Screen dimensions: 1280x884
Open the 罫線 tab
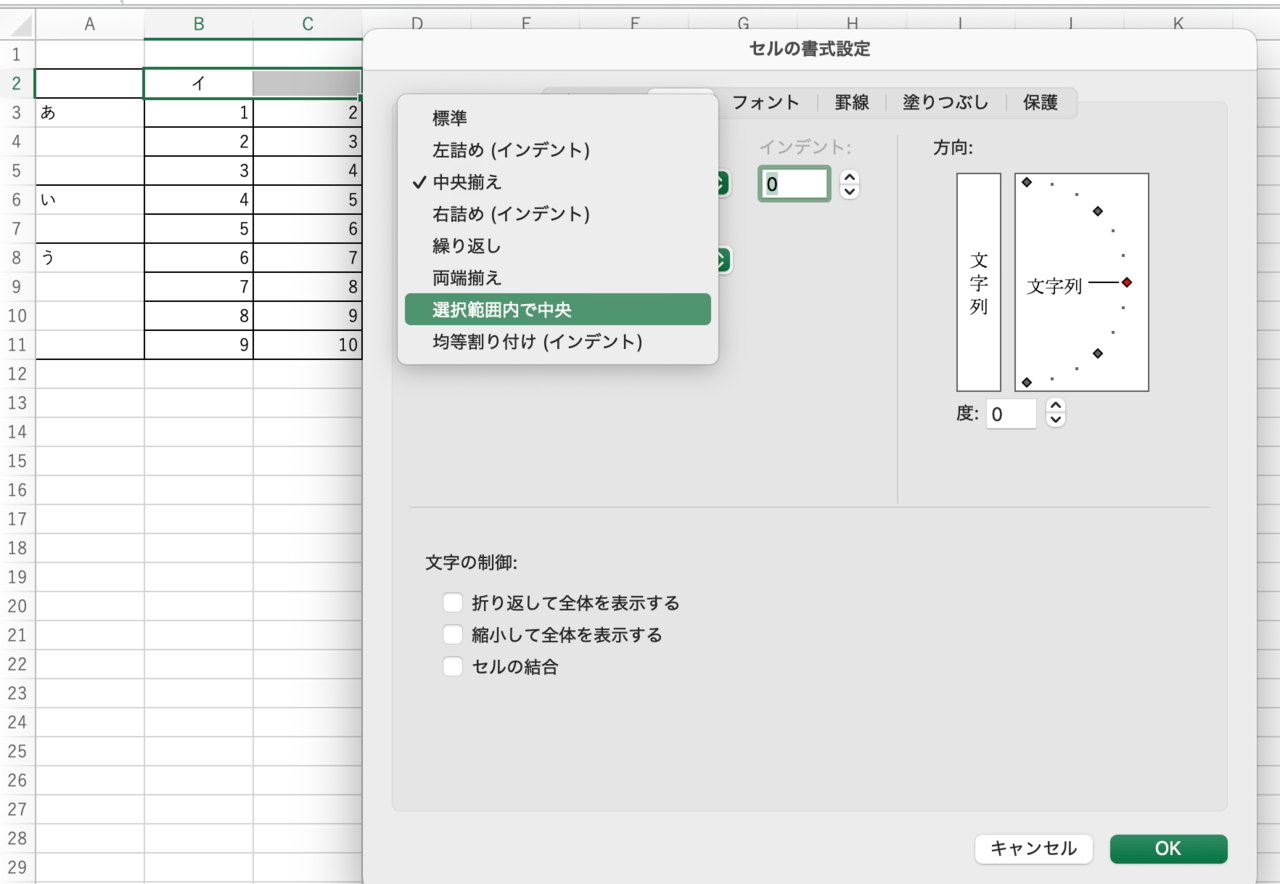[x=851, y=102]
